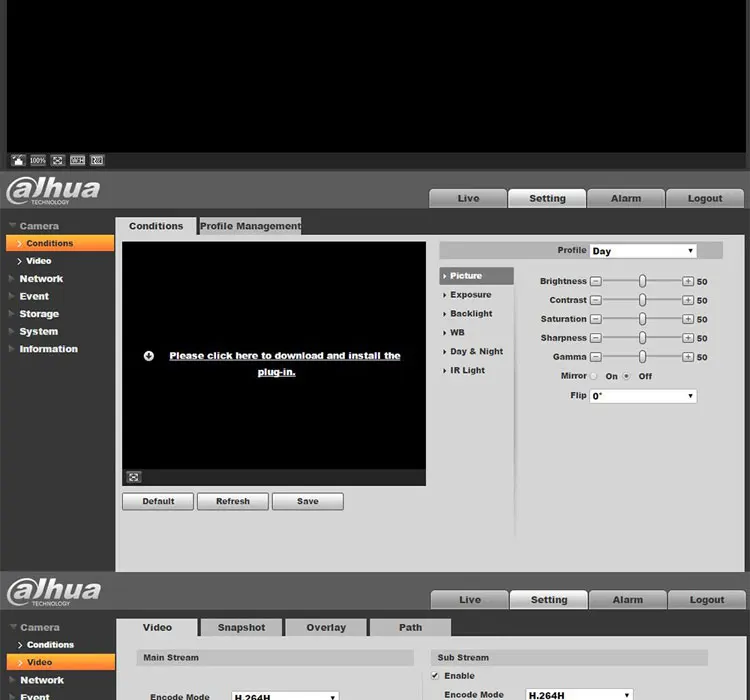Click the Refresh button
This screenshot has height=700, width=750.
point(233,501)
